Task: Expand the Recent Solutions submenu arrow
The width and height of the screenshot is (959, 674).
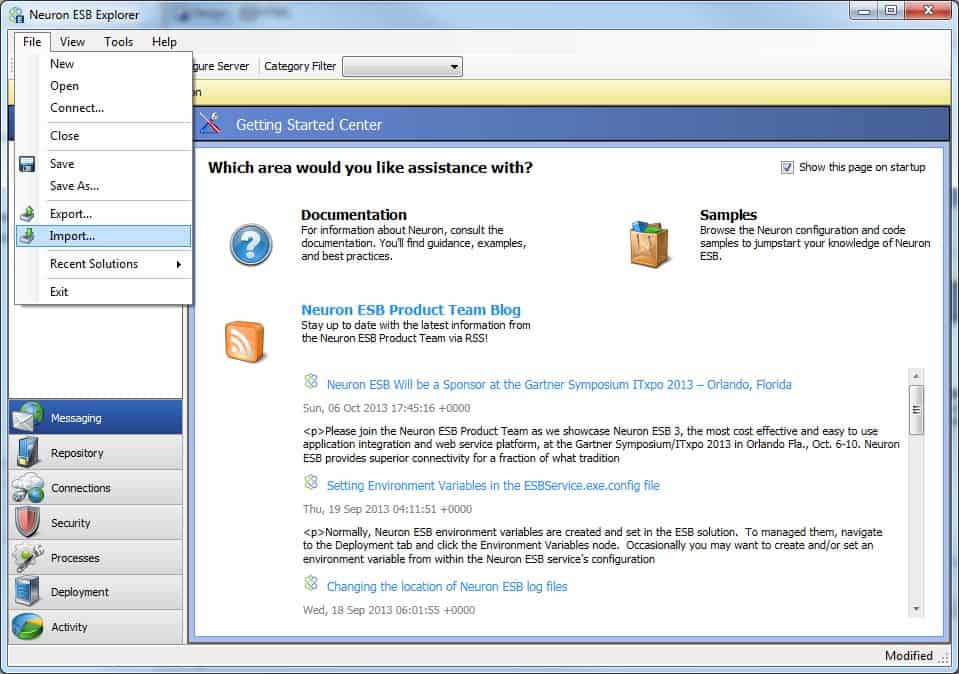Action: click(179, 264)
